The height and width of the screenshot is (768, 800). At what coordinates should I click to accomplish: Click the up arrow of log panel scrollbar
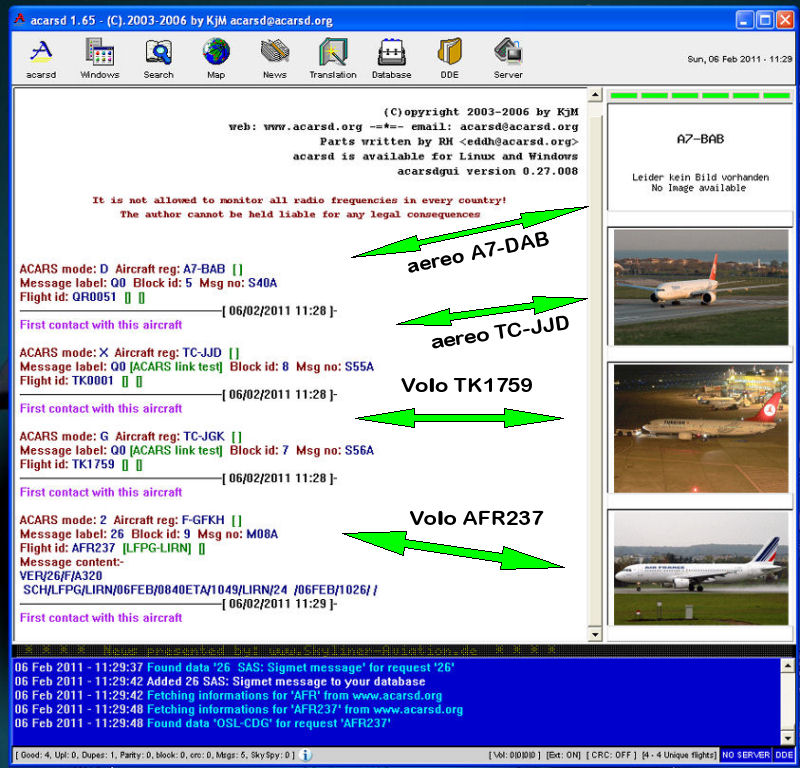click(788, 665)
